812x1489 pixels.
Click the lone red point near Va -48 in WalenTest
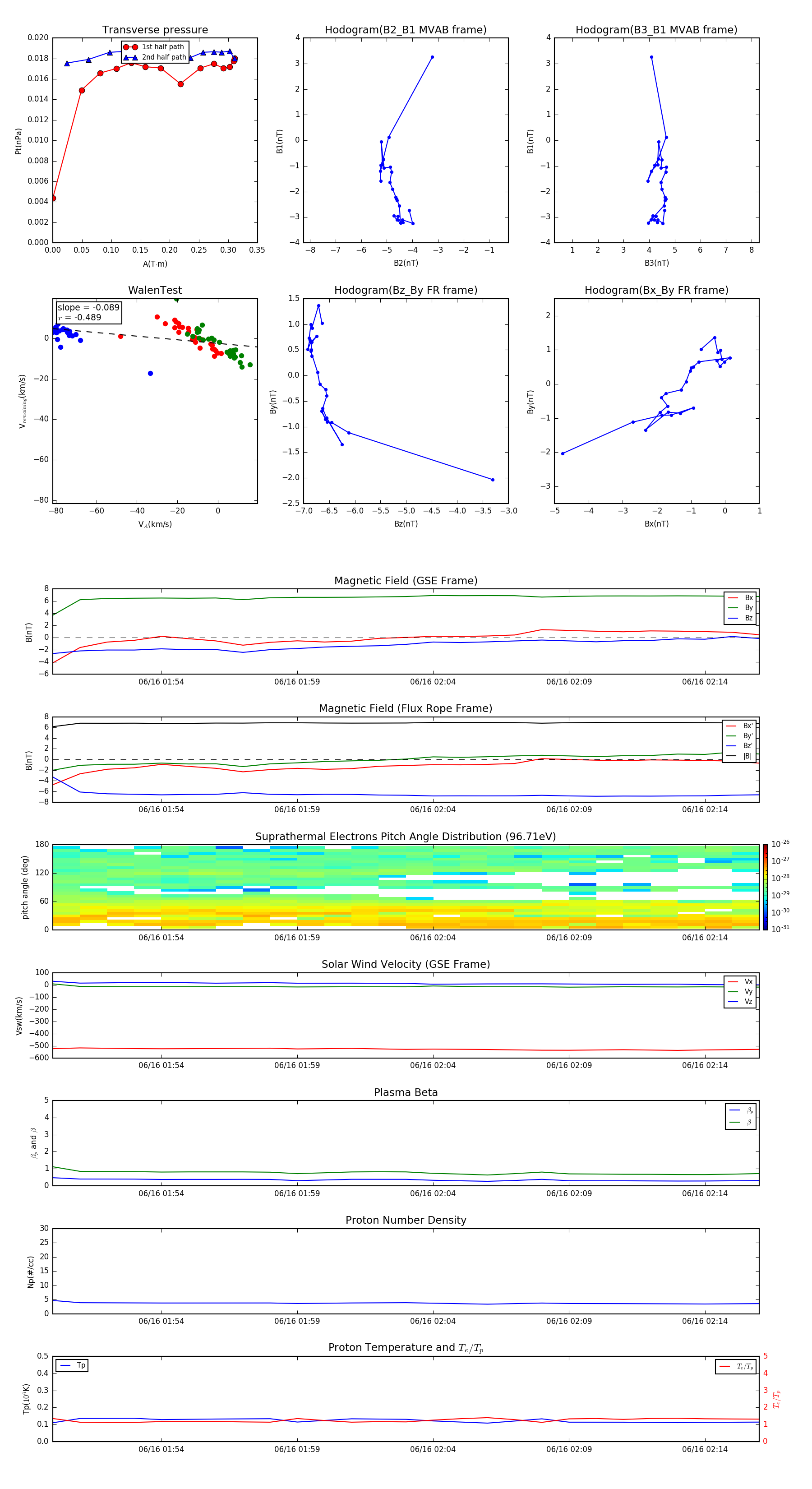121,337
